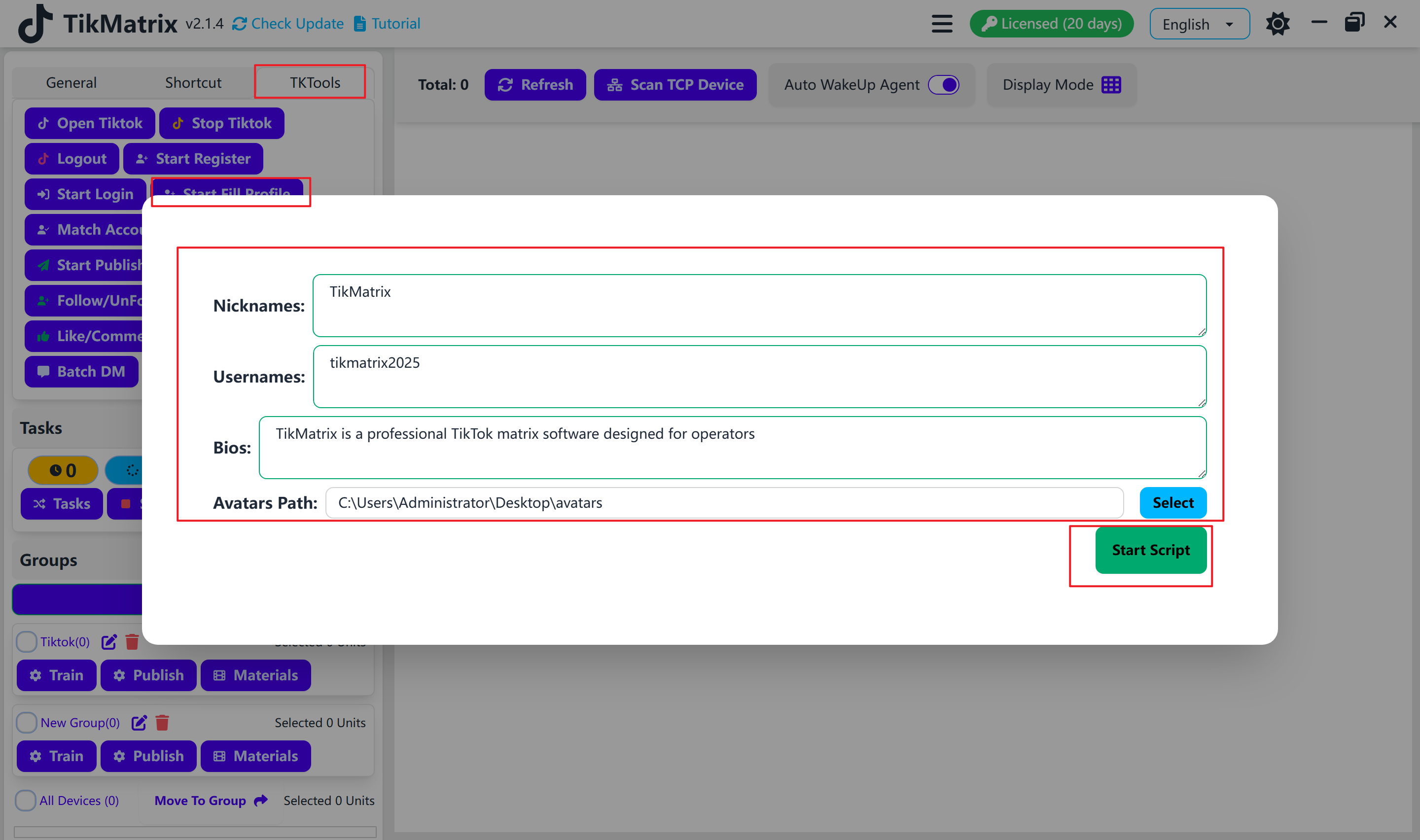Click the Batch DM button
1420x840 pixels.
pyautogui.click(x=81, y=371)
